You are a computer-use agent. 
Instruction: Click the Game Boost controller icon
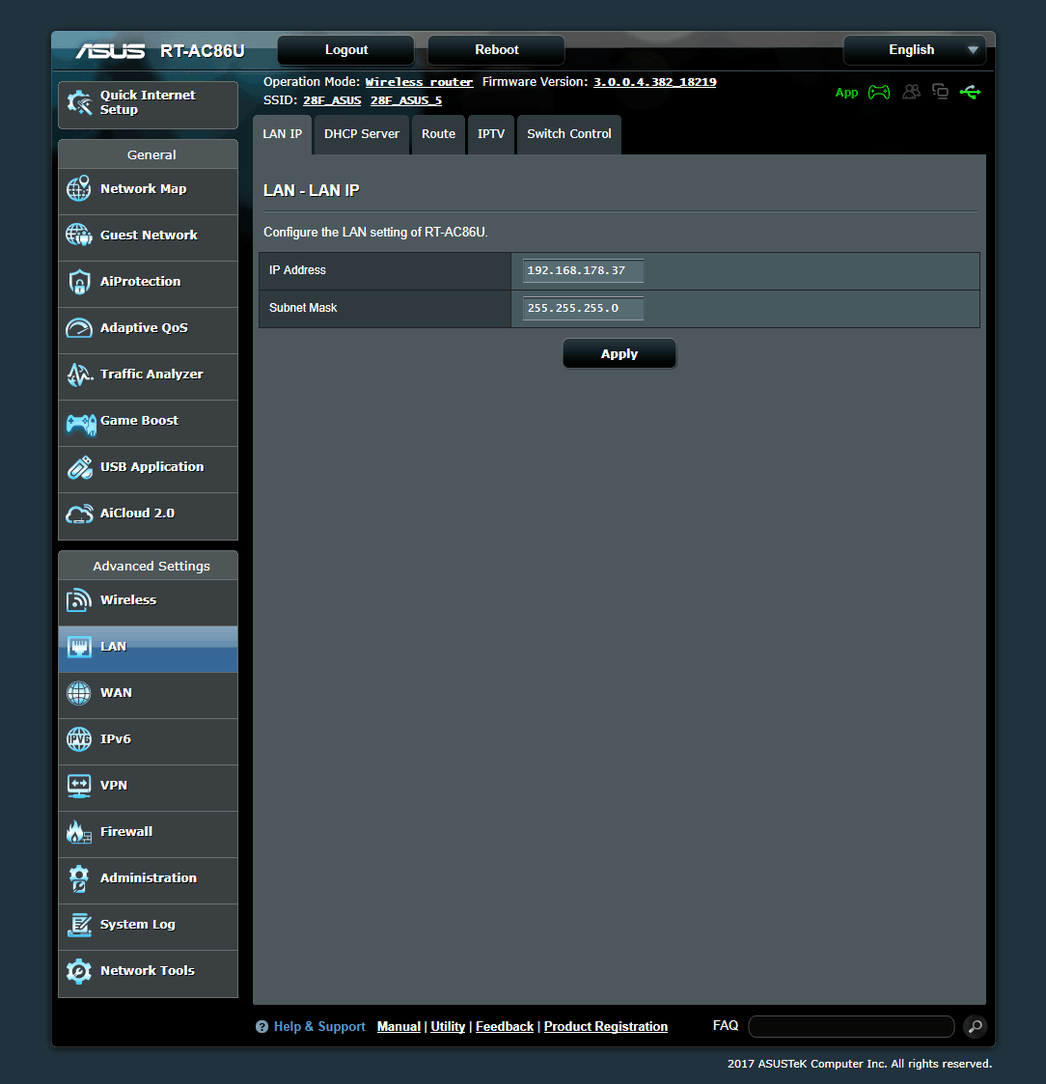coord(80,423)
